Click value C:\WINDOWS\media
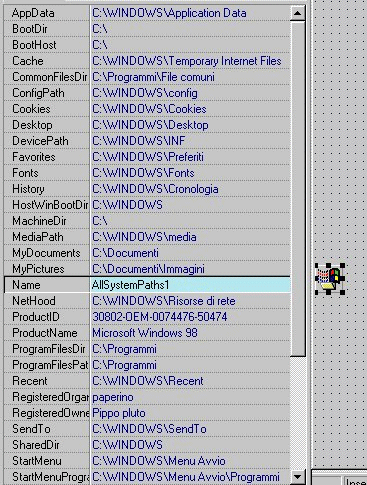The image size is (367, 485). [x=144, y=237]
